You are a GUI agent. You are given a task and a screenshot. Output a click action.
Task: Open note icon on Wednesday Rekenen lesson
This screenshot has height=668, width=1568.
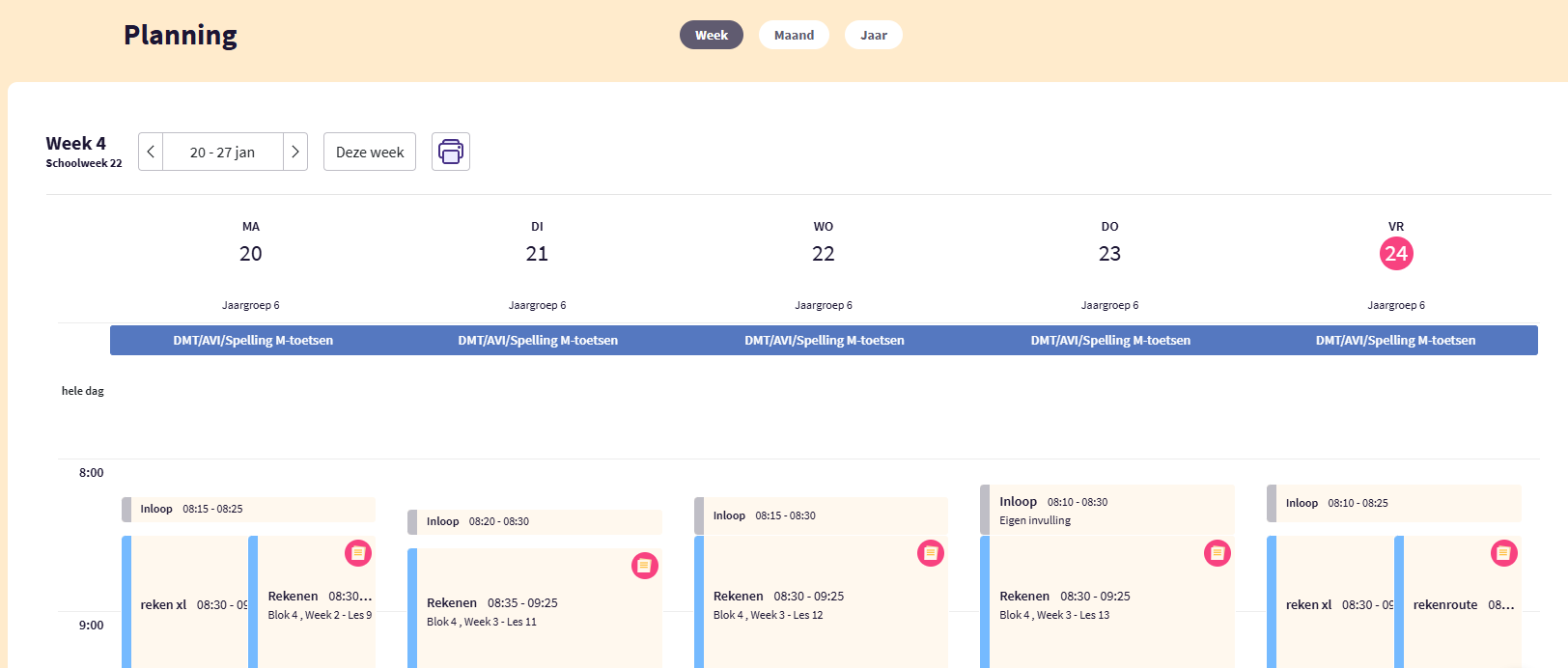point(931,553)
